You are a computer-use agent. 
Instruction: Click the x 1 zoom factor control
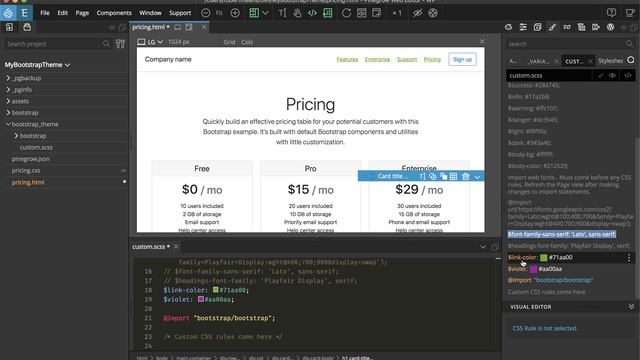click(x=397, y=13)
